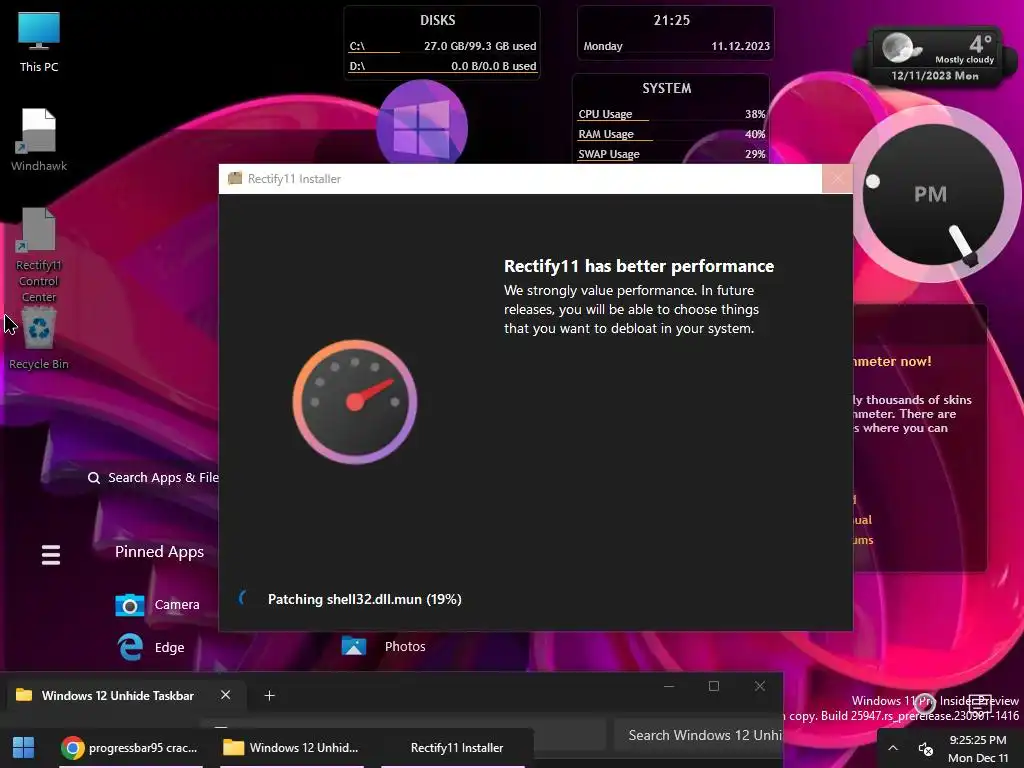Click the Search Apps & Files box
Image resolution: width=1024 pixels, height=768 pixels.
153,477
